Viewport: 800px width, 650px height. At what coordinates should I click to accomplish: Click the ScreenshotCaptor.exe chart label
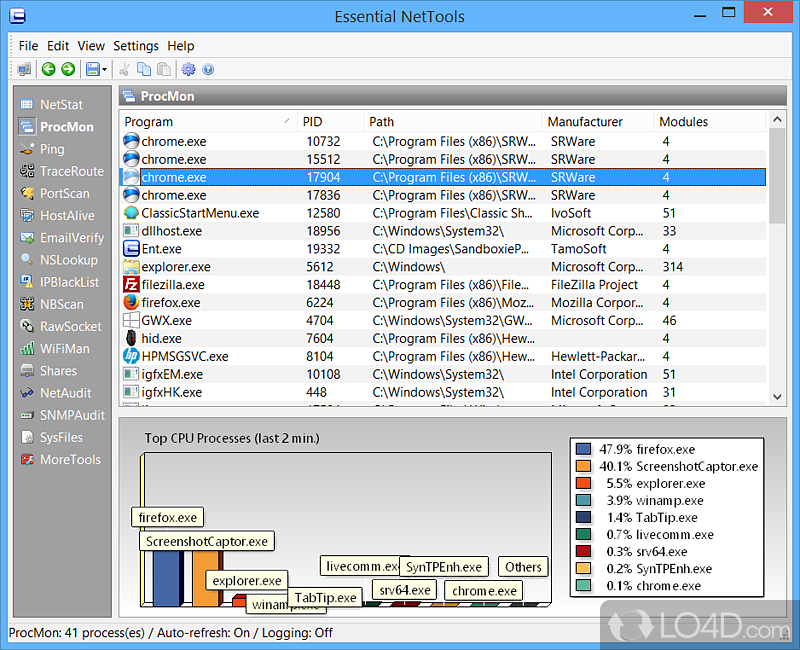(x=206, y=541)
